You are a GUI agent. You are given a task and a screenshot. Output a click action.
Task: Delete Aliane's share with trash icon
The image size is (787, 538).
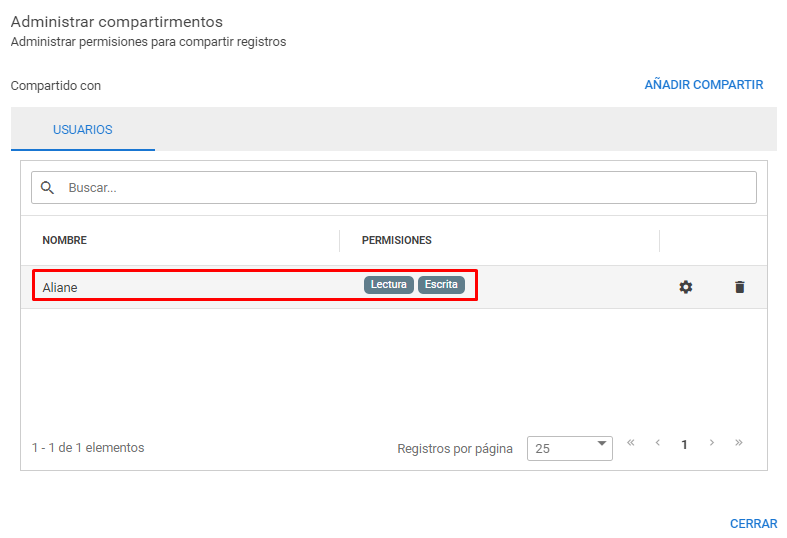tap(739, 287)
